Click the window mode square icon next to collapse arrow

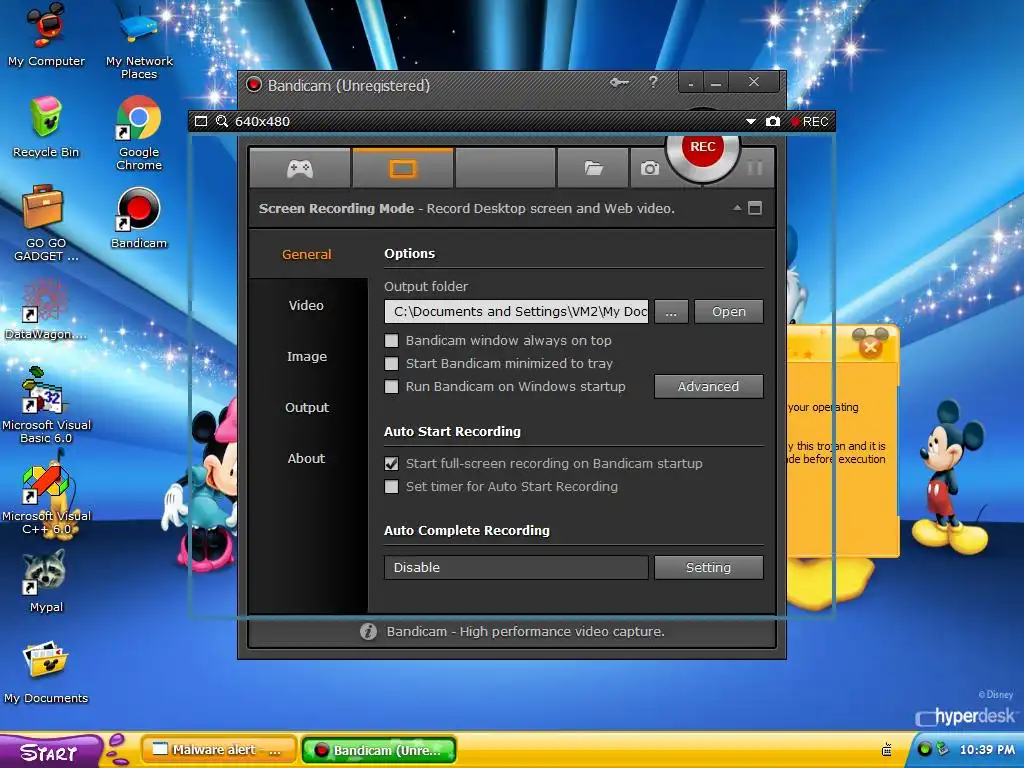(x=755, y=208)
